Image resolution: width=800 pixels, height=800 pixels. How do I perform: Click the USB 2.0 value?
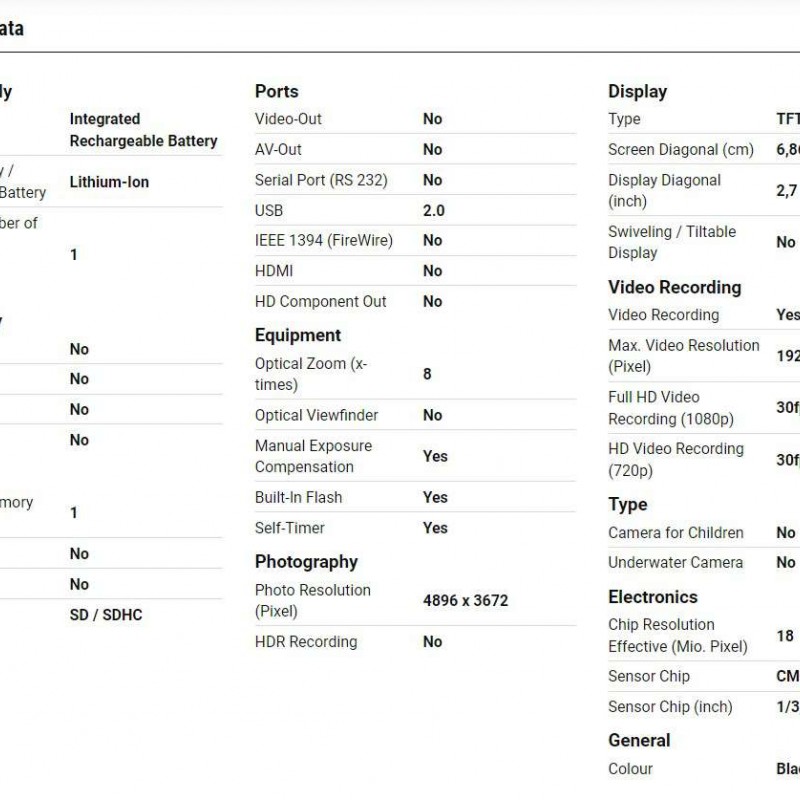434,210
